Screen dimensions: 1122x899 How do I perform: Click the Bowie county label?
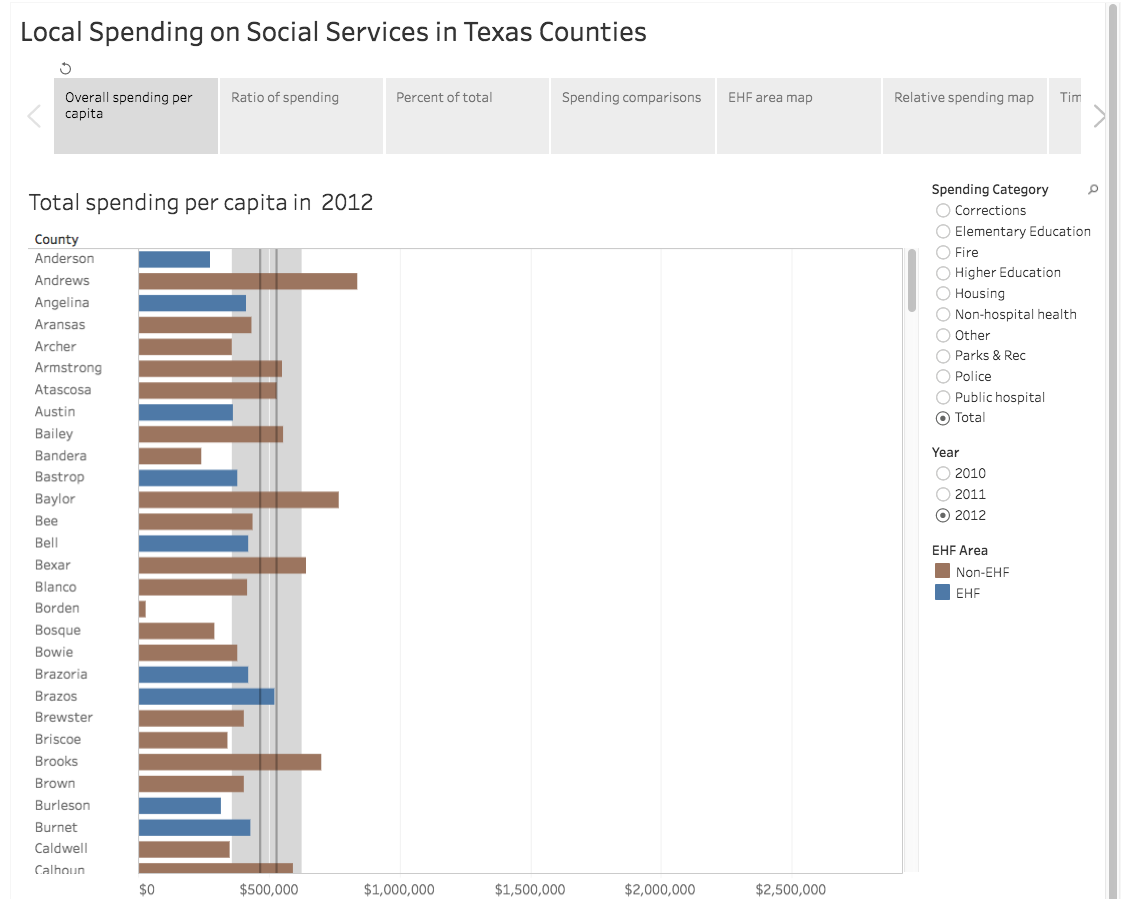coord(54,652)
